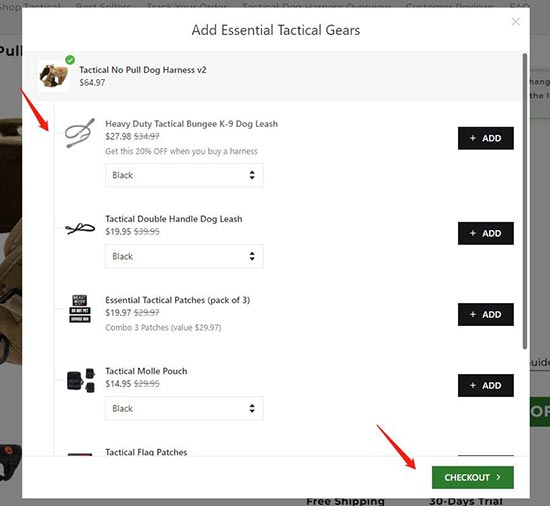Add the Tactical Double Handle Dog Leash
The width and height of the screenshot is (550, 506).
pyautogui.click(x=485, y=233)
